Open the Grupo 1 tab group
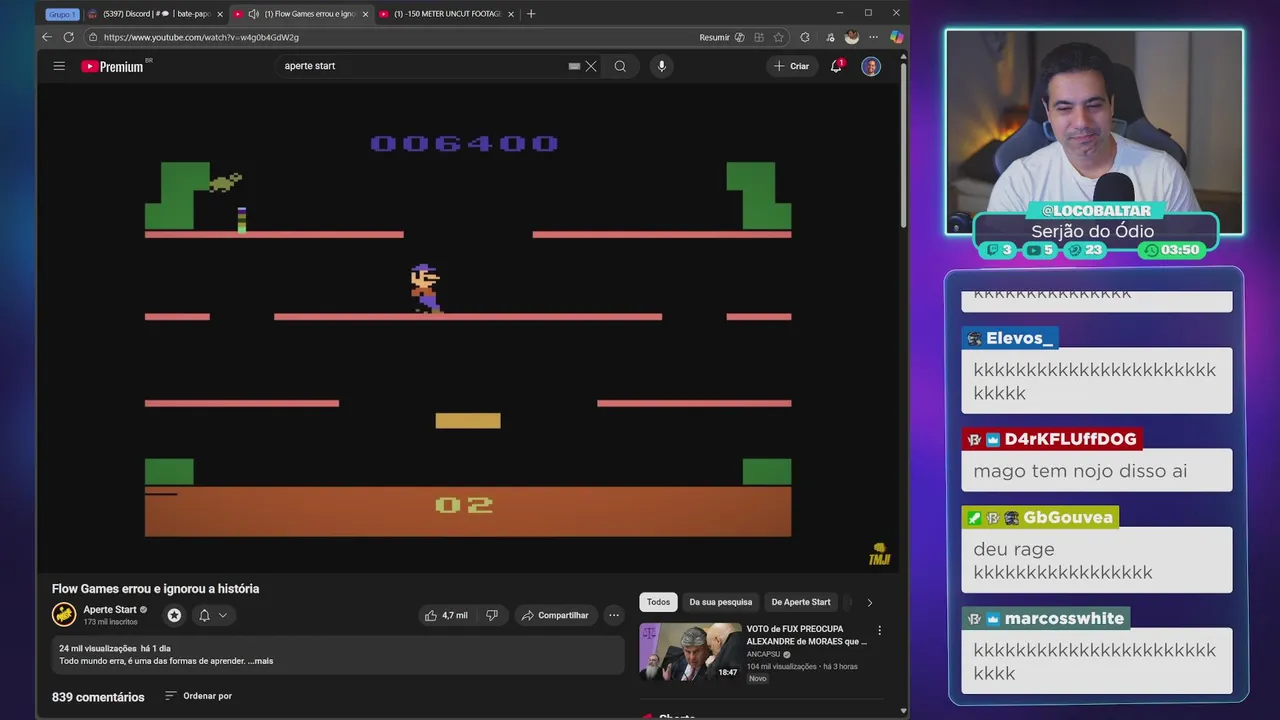This screenshot has height=720, width=1280. tap(61, 14)
